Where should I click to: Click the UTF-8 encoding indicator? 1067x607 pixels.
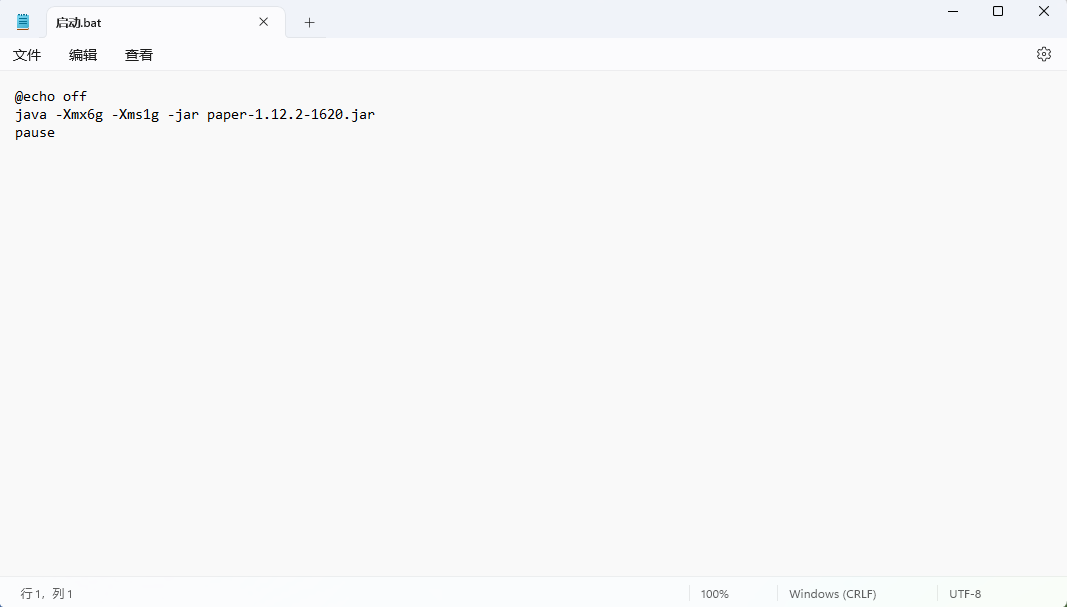(965, 594)
